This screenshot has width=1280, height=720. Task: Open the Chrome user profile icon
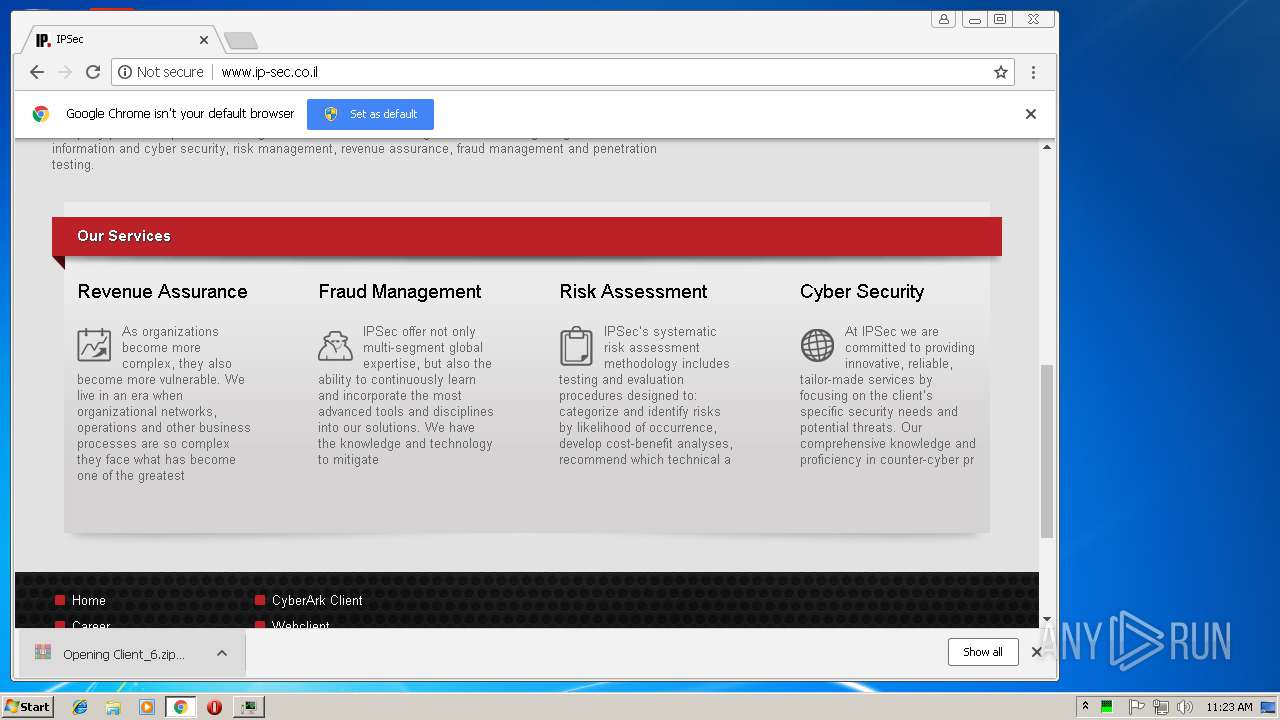pyautogui.click(x=943, y=19)
